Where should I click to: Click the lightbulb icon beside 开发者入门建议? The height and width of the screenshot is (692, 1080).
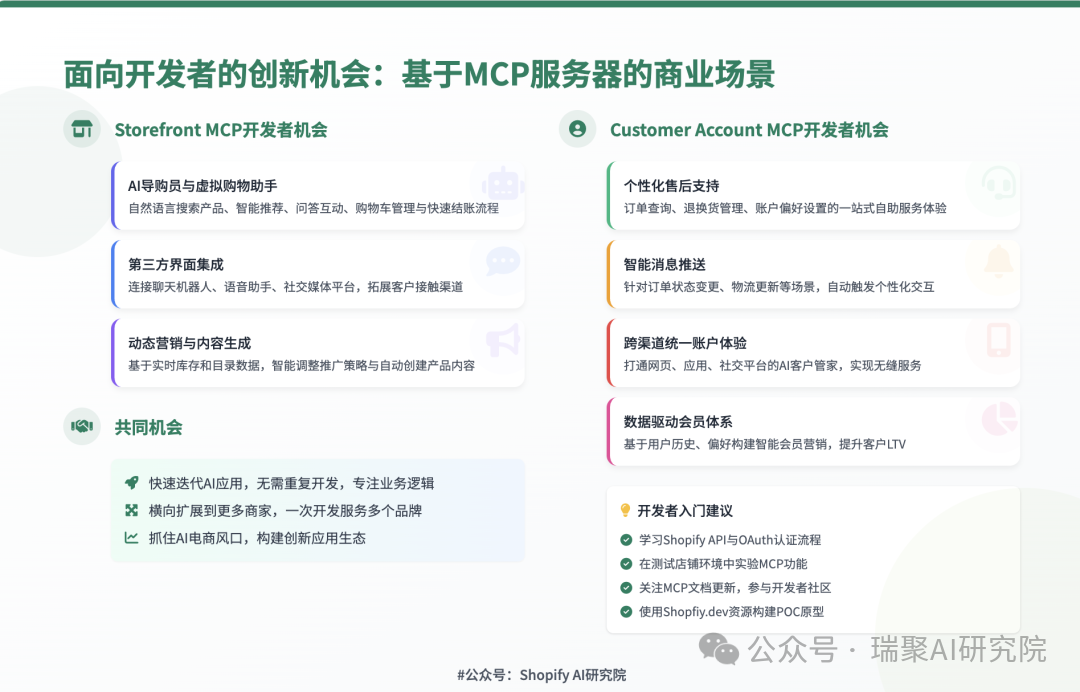tap(625, 510)
